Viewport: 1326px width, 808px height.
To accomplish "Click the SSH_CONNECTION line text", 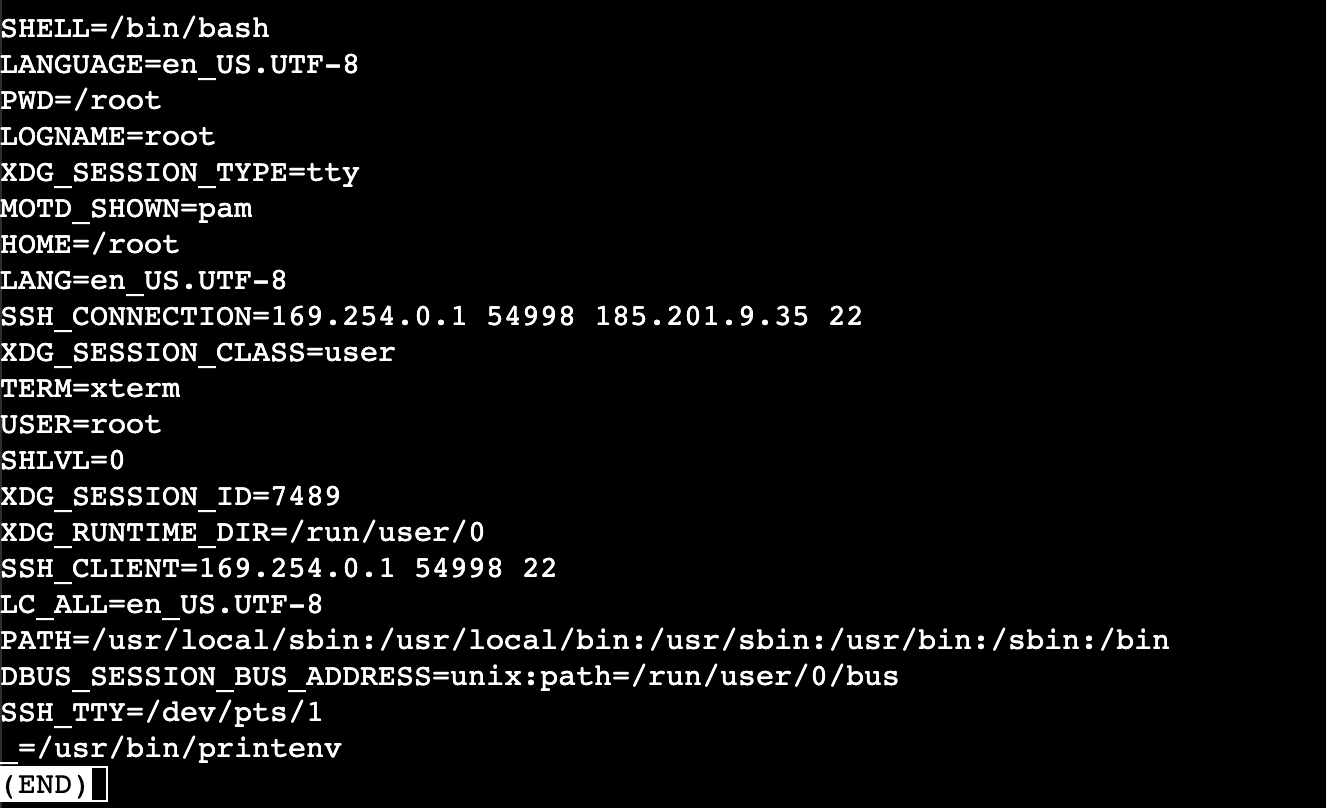I will pos(431,316).
